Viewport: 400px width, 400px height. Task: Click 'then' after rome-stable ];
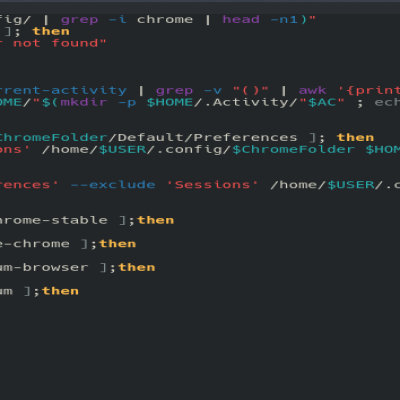click(156, 220)
